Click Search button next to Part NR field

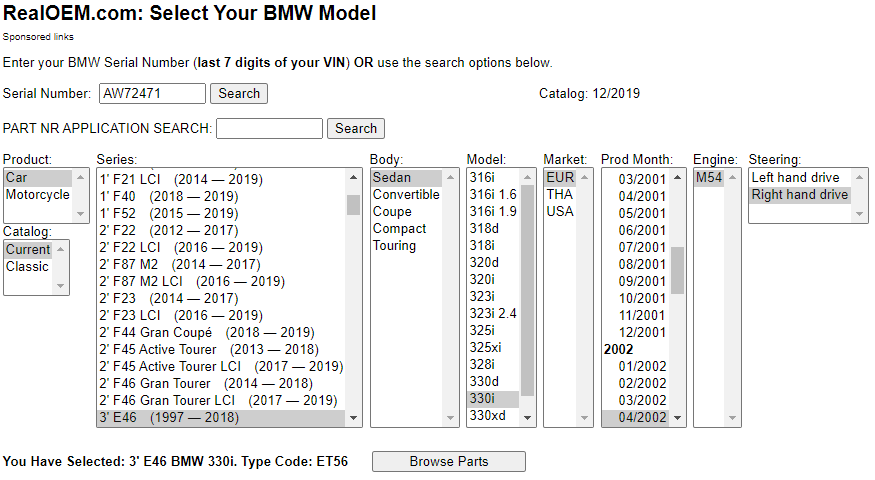(x=355, y=128)
